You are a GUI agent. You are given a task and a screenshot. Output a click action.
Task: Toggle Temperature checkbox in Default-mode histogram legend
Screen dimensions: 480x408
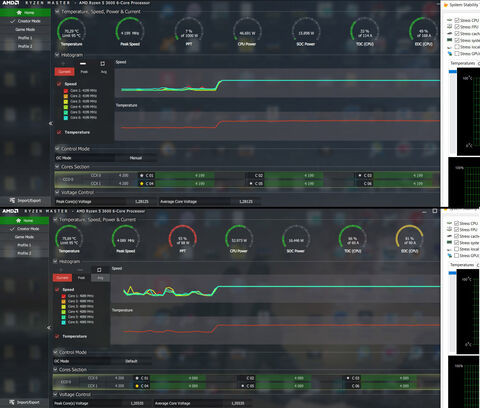coord(57,336)
